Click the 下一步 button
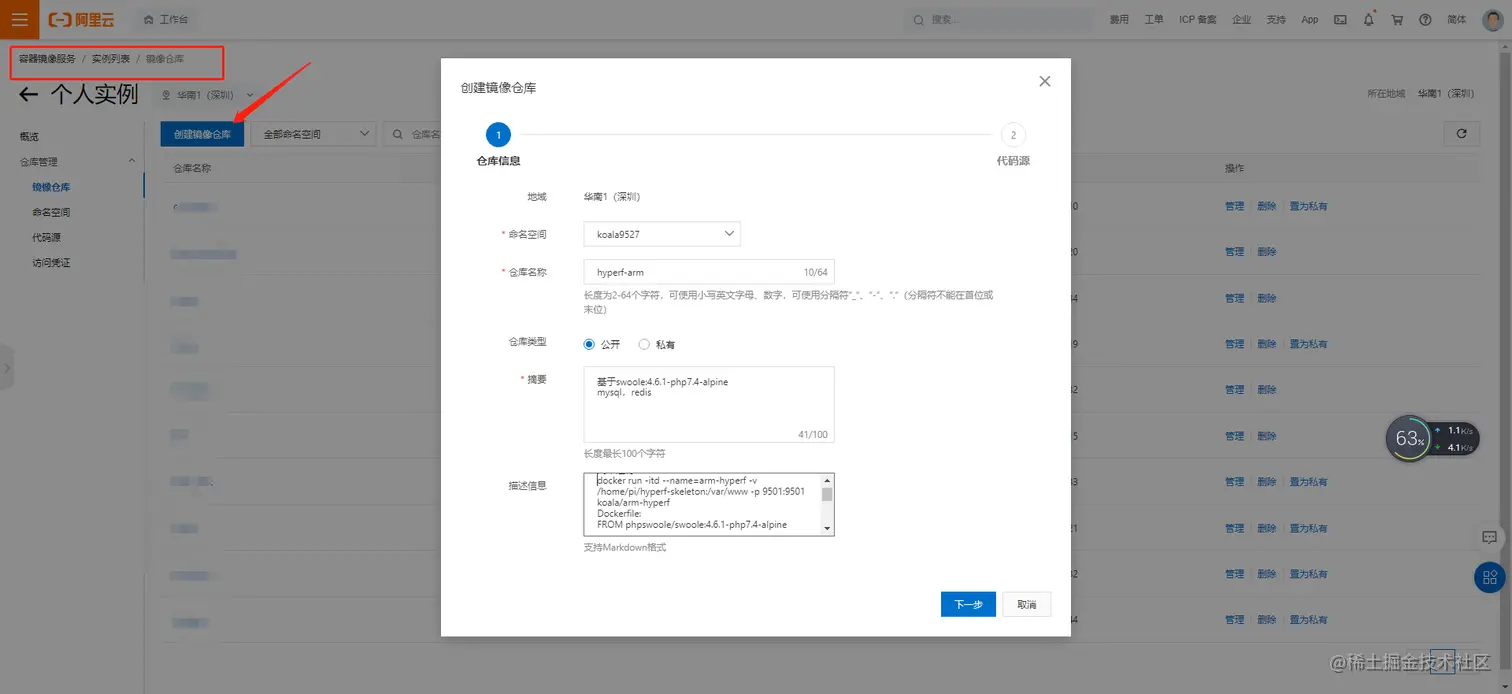Viewport: 1512px width, 694px height. [968, 604]
